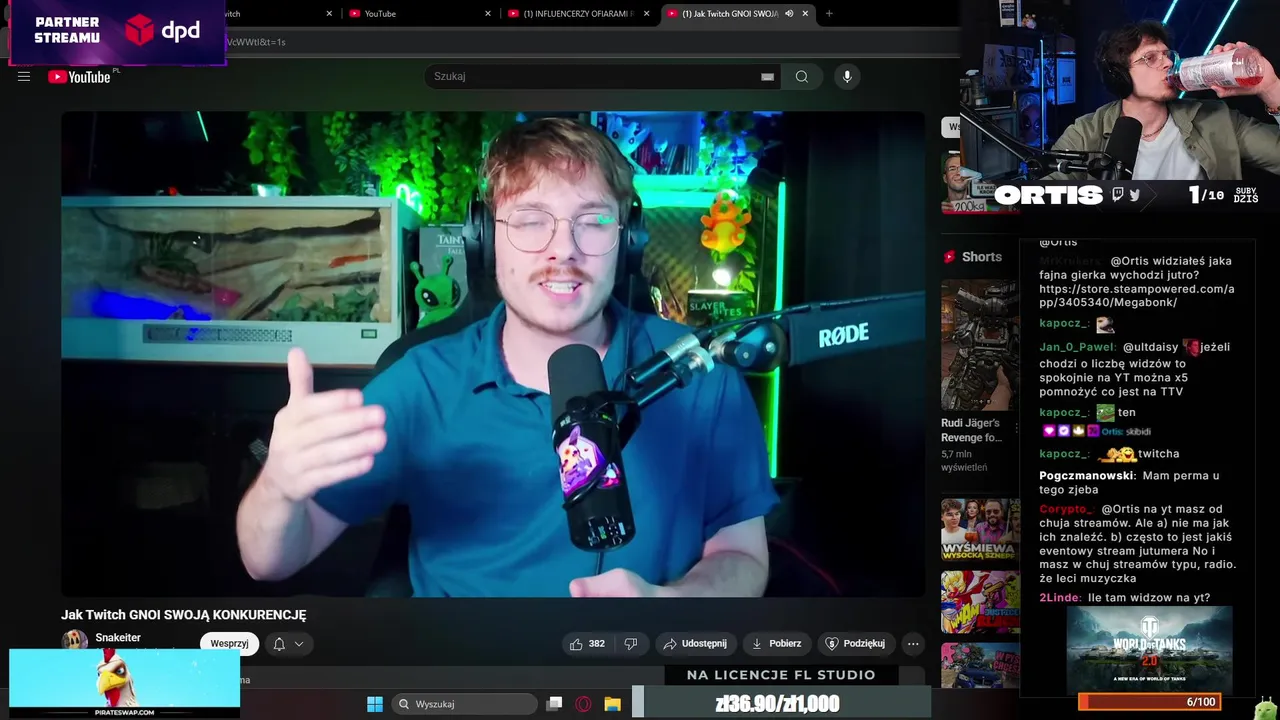1280x720 pixels.
Task: Click the browser address bar URL
Action: 256,42
